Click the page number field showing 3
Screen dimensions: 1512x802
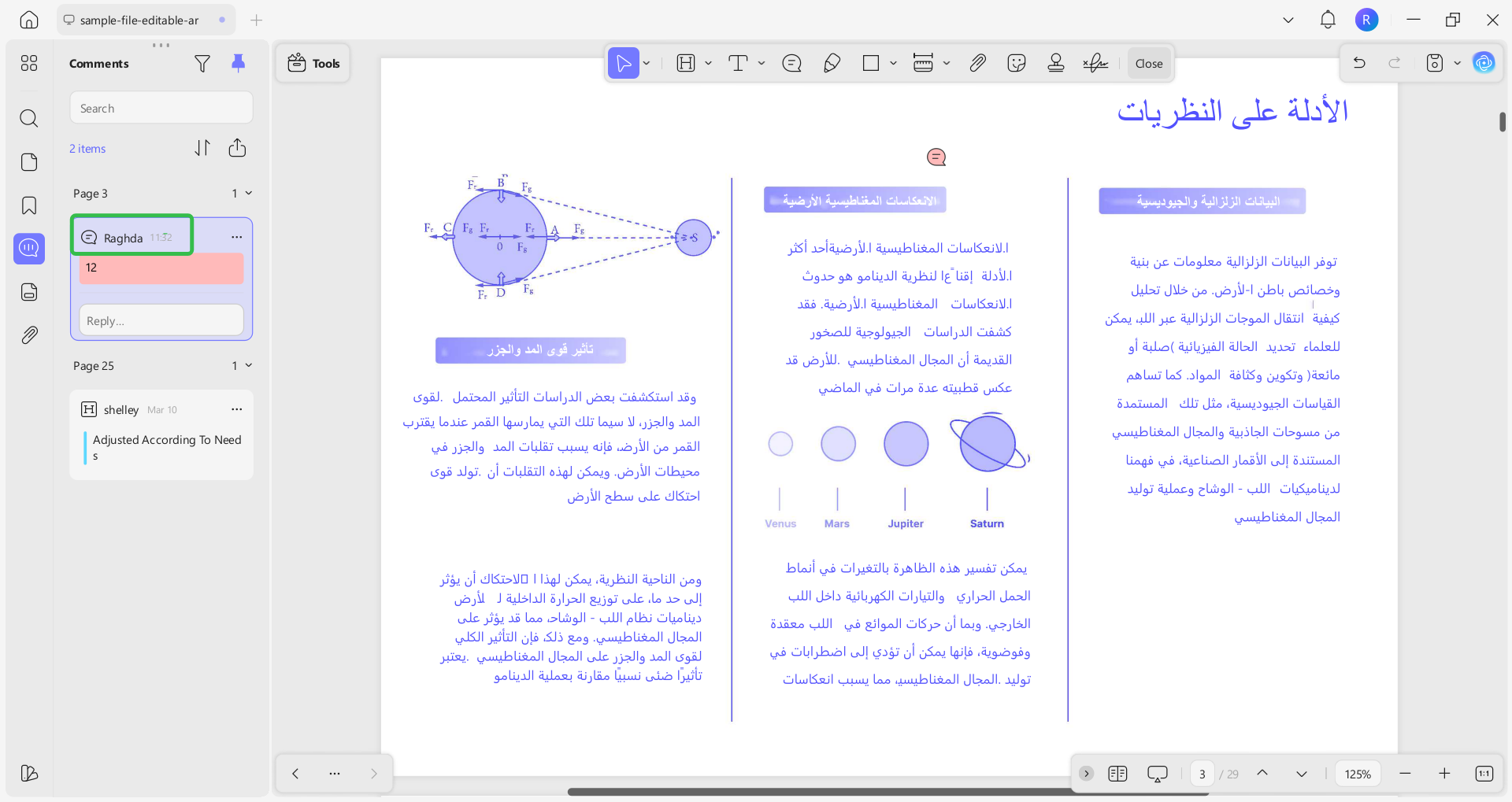[x=1203, y=774]
